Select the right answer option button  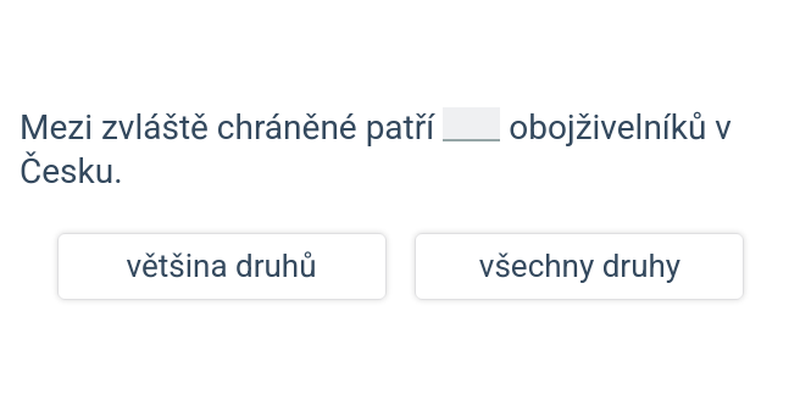(x=579, y=266)
